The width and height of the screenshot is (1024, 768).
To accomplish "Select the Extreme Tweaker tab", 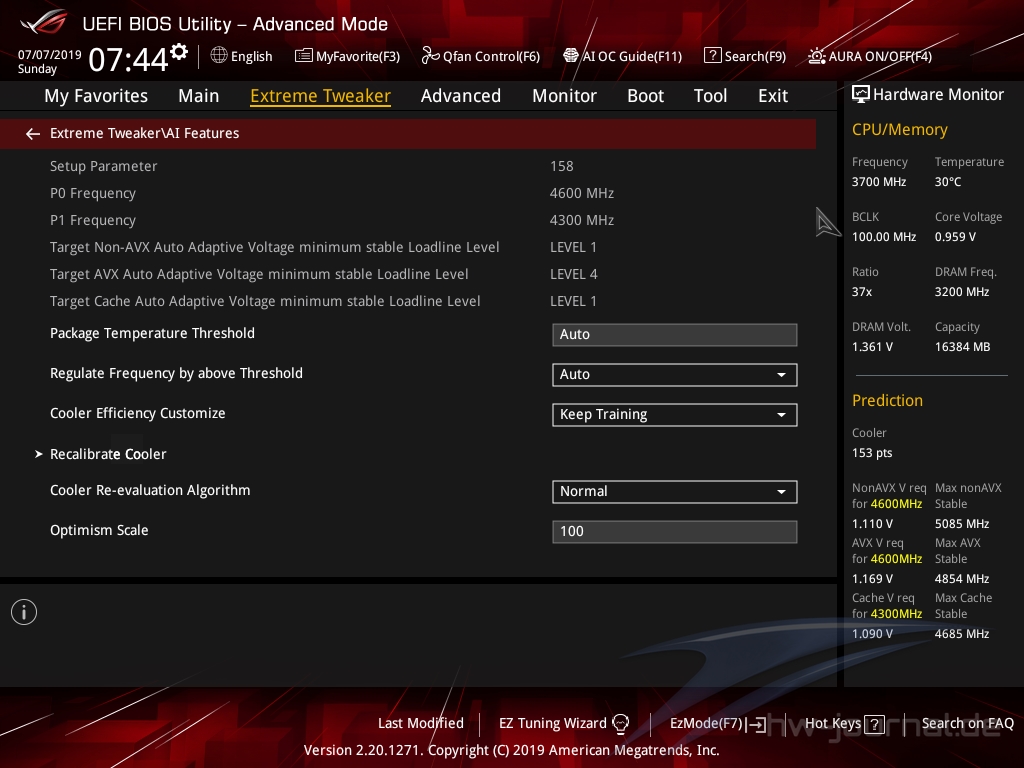I will (x=321, y=96).
